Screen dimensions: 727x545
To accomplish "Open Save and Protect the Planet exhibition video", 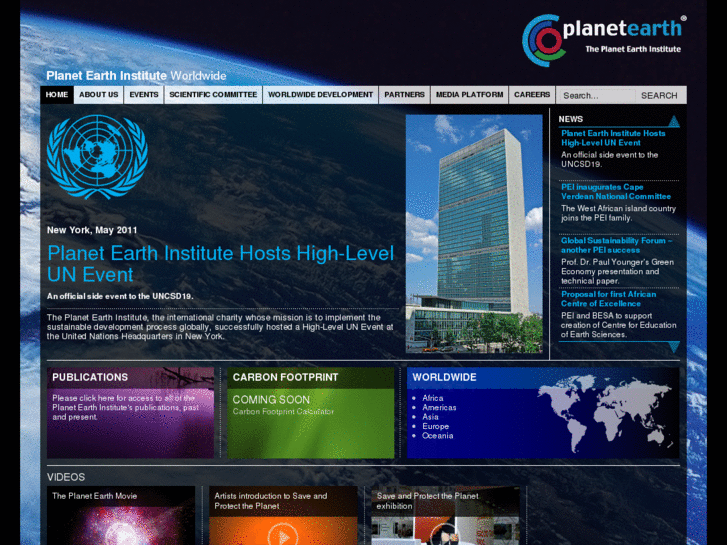I will (x=446, y=515).
